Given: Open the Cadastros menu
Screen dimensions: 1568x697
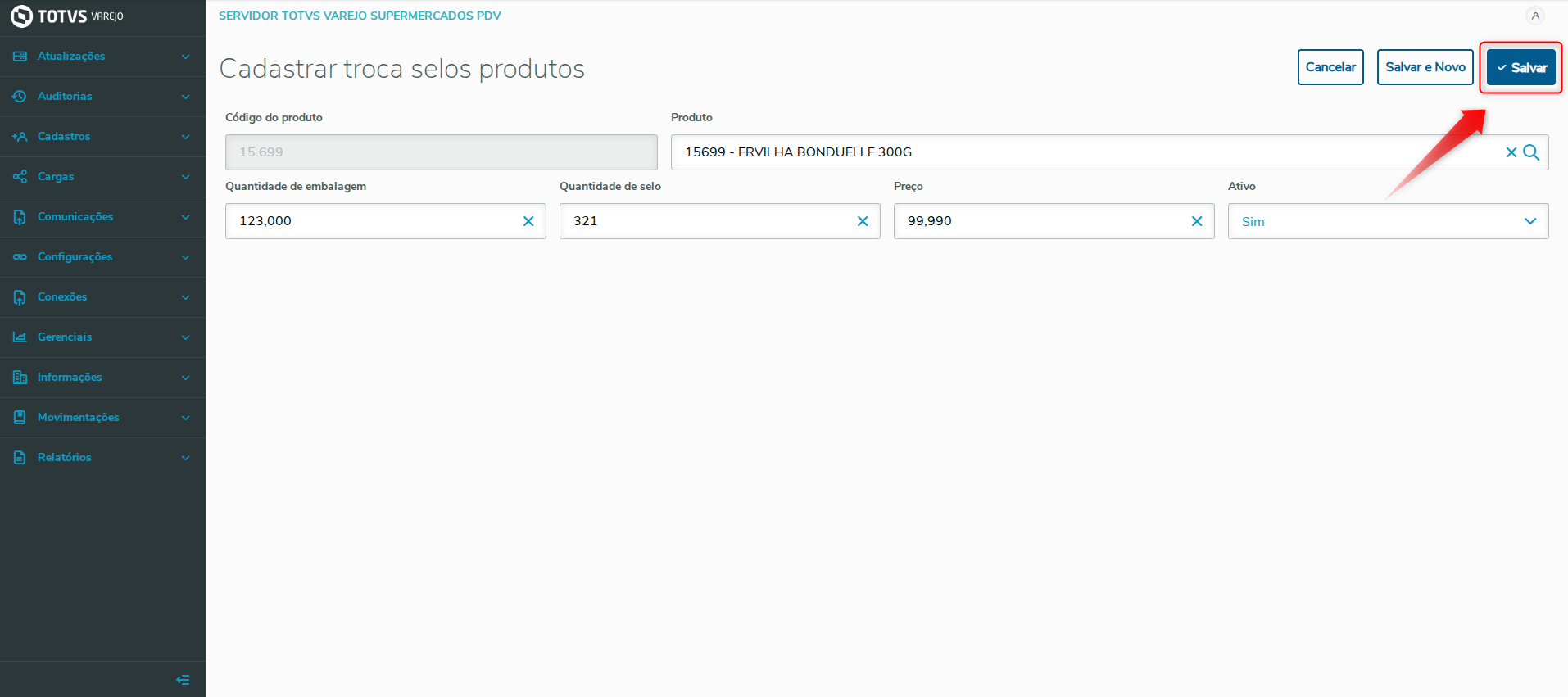Looking at the screenshot, I should (x=102, y=137).
